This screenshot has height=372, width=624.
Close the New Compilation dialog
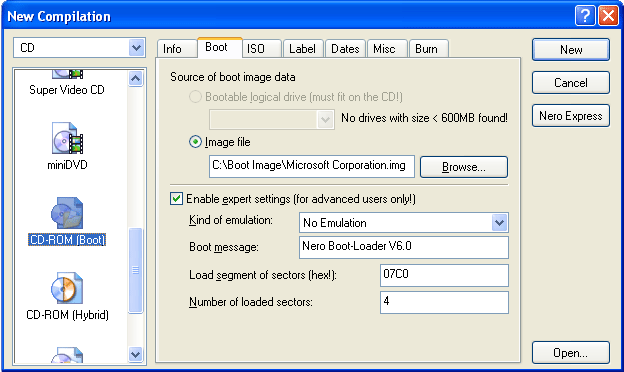click(608, 16)
